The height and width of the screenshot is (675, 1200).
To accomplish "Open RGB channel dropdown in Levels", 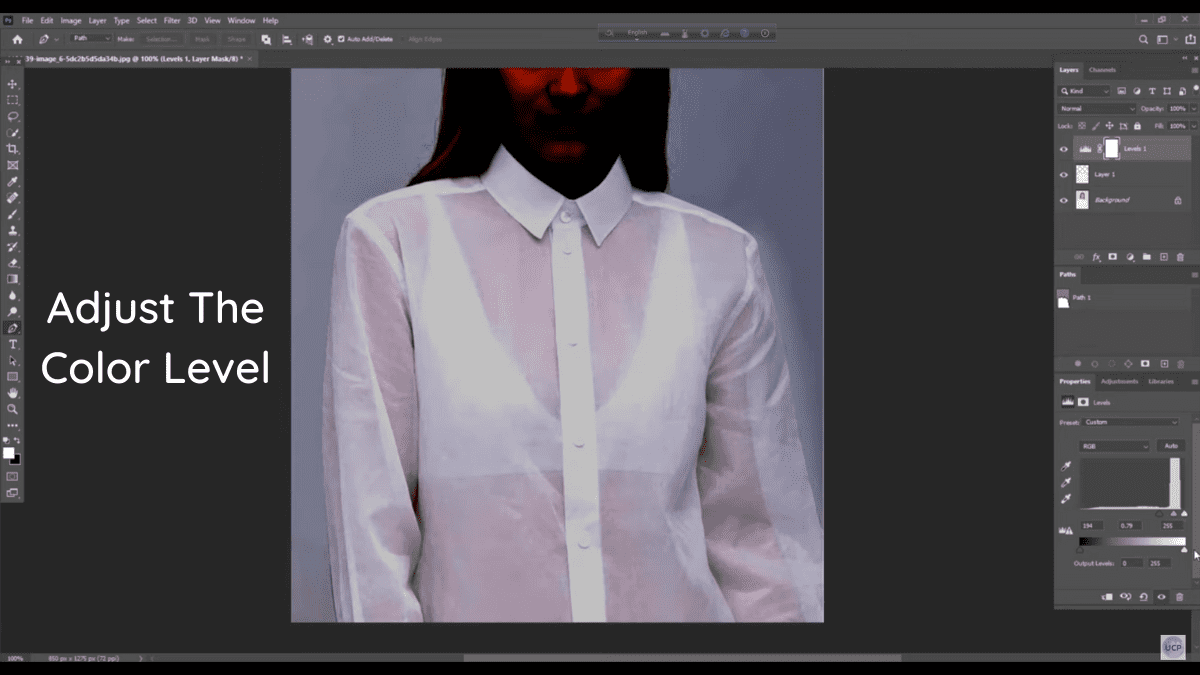I will coord(1116,445).
